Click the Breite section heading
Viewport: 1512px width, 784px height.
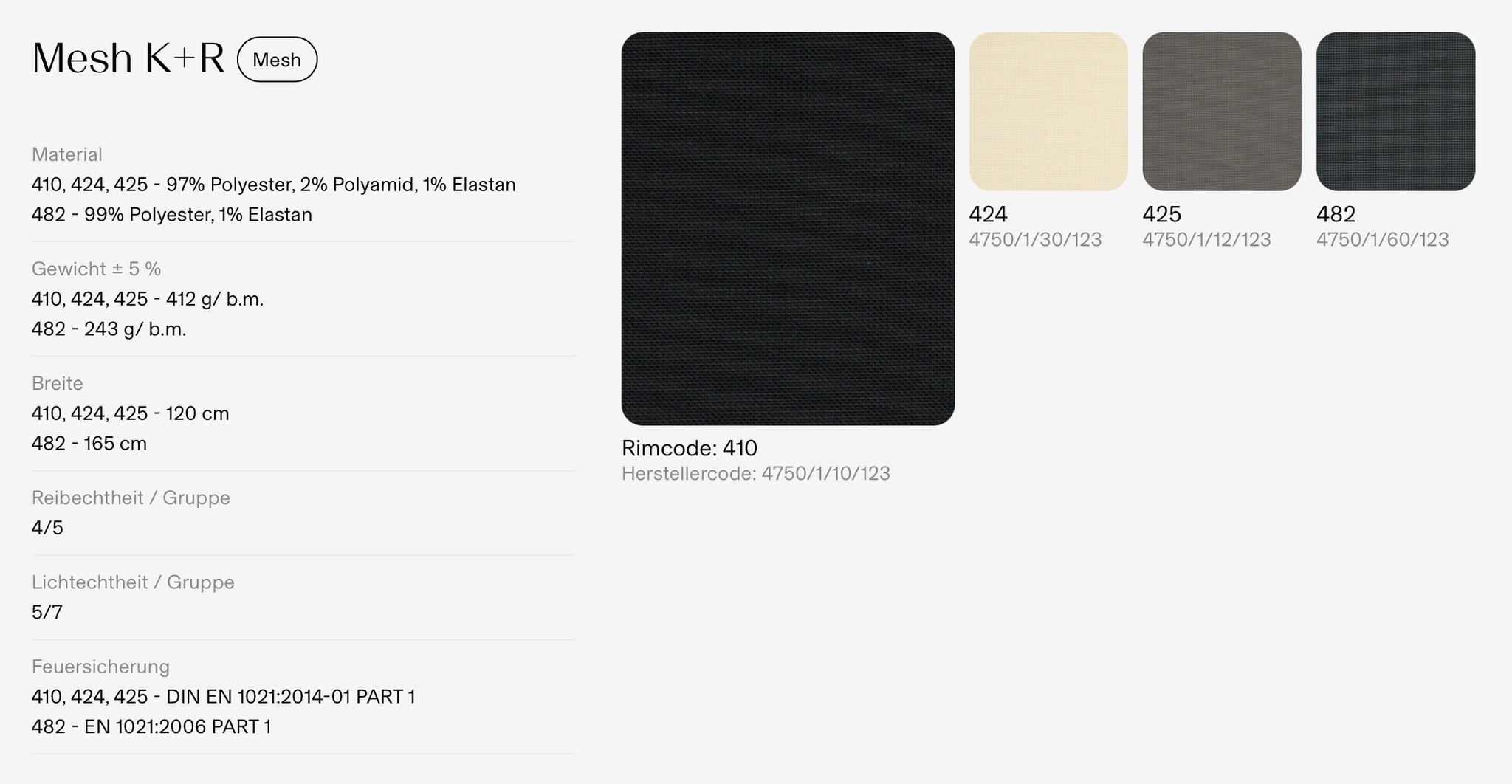tap(58, 383)
